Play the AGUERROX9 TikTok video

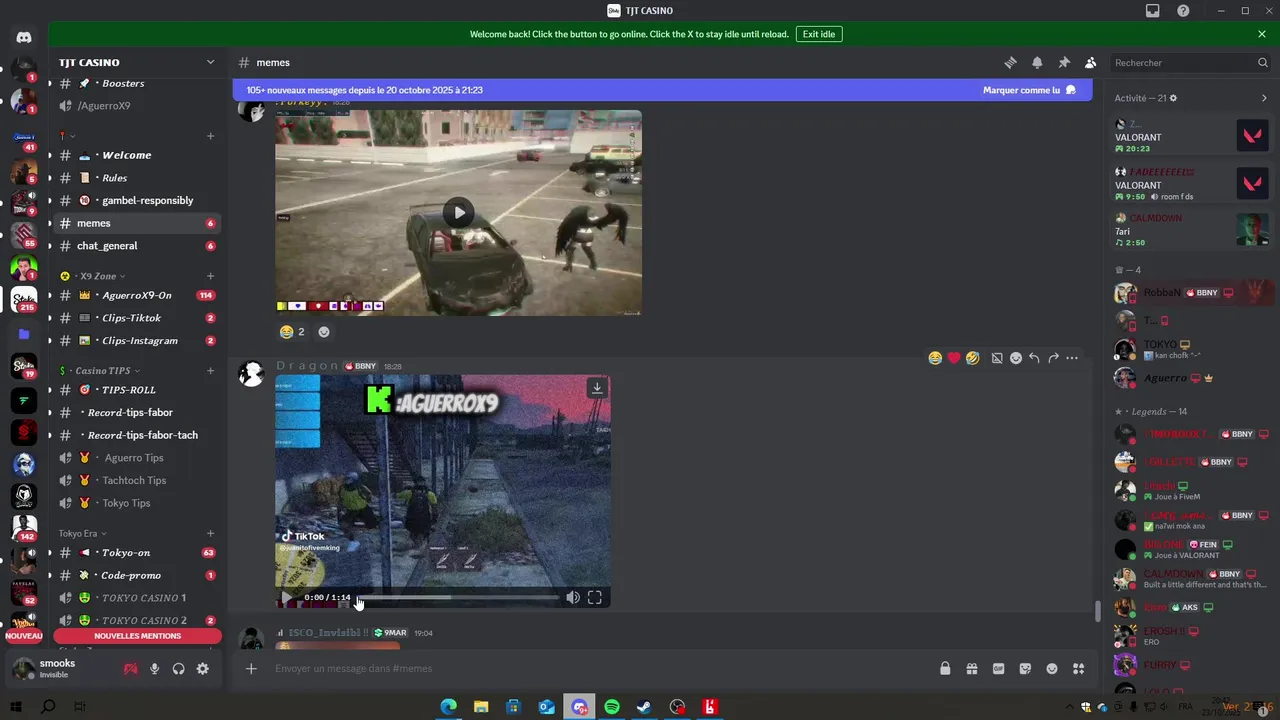[286, 598]
